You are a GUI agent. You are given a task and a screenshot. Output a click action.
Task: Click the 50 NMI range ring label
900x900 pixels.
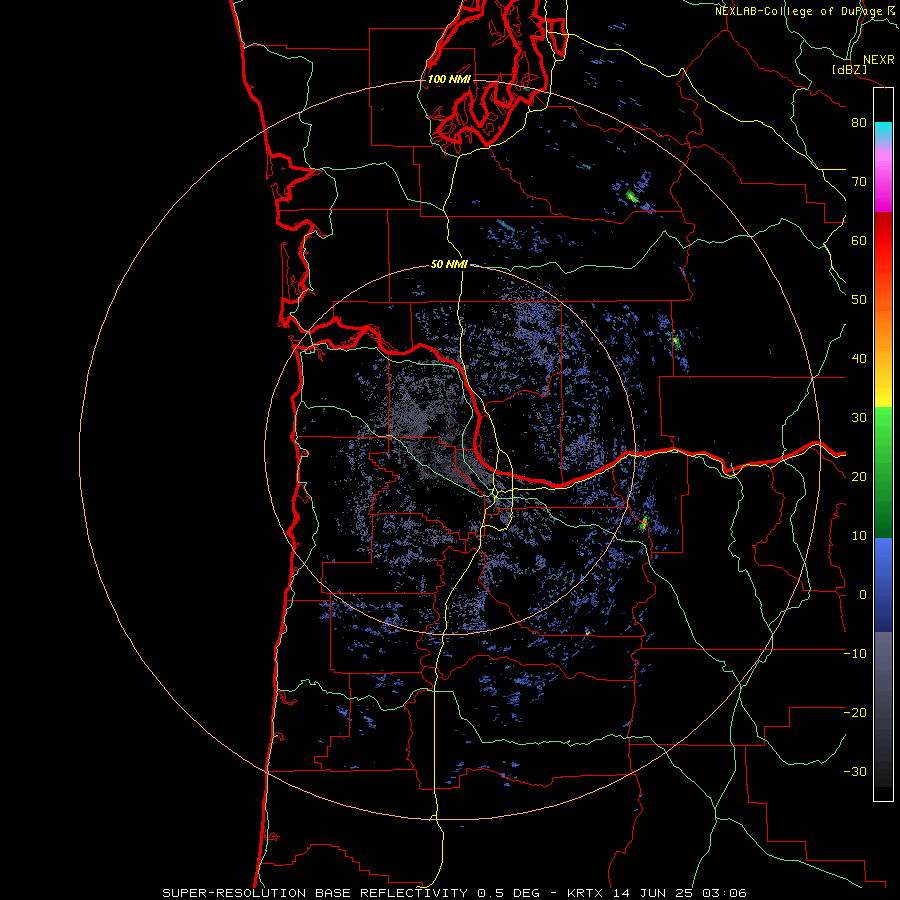[449, 265]
